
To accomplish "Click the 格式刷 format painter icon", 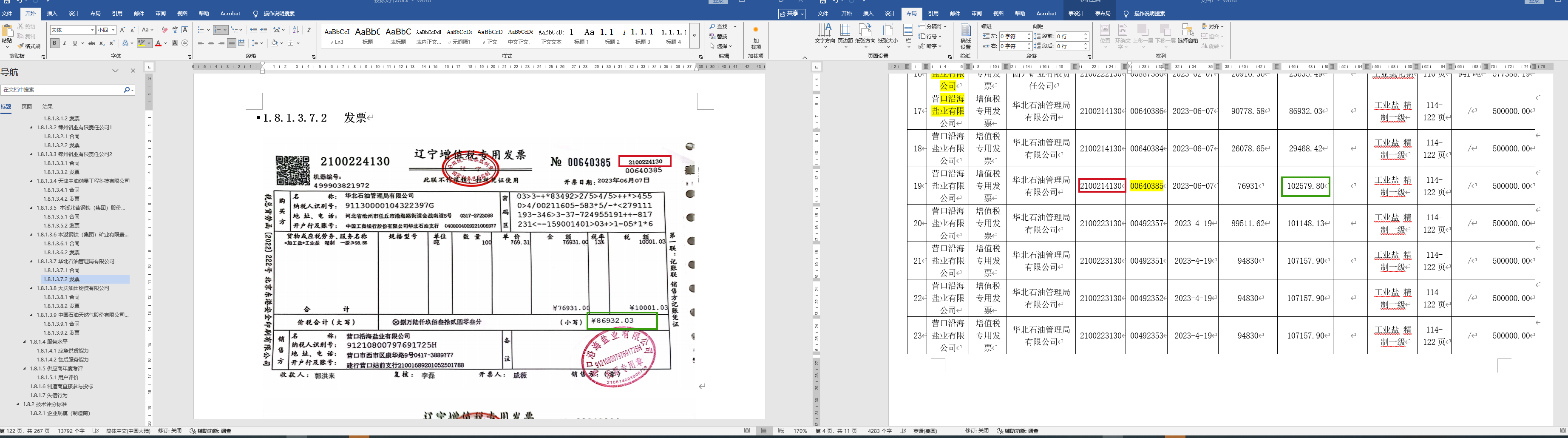I will [x=28, y=46].
